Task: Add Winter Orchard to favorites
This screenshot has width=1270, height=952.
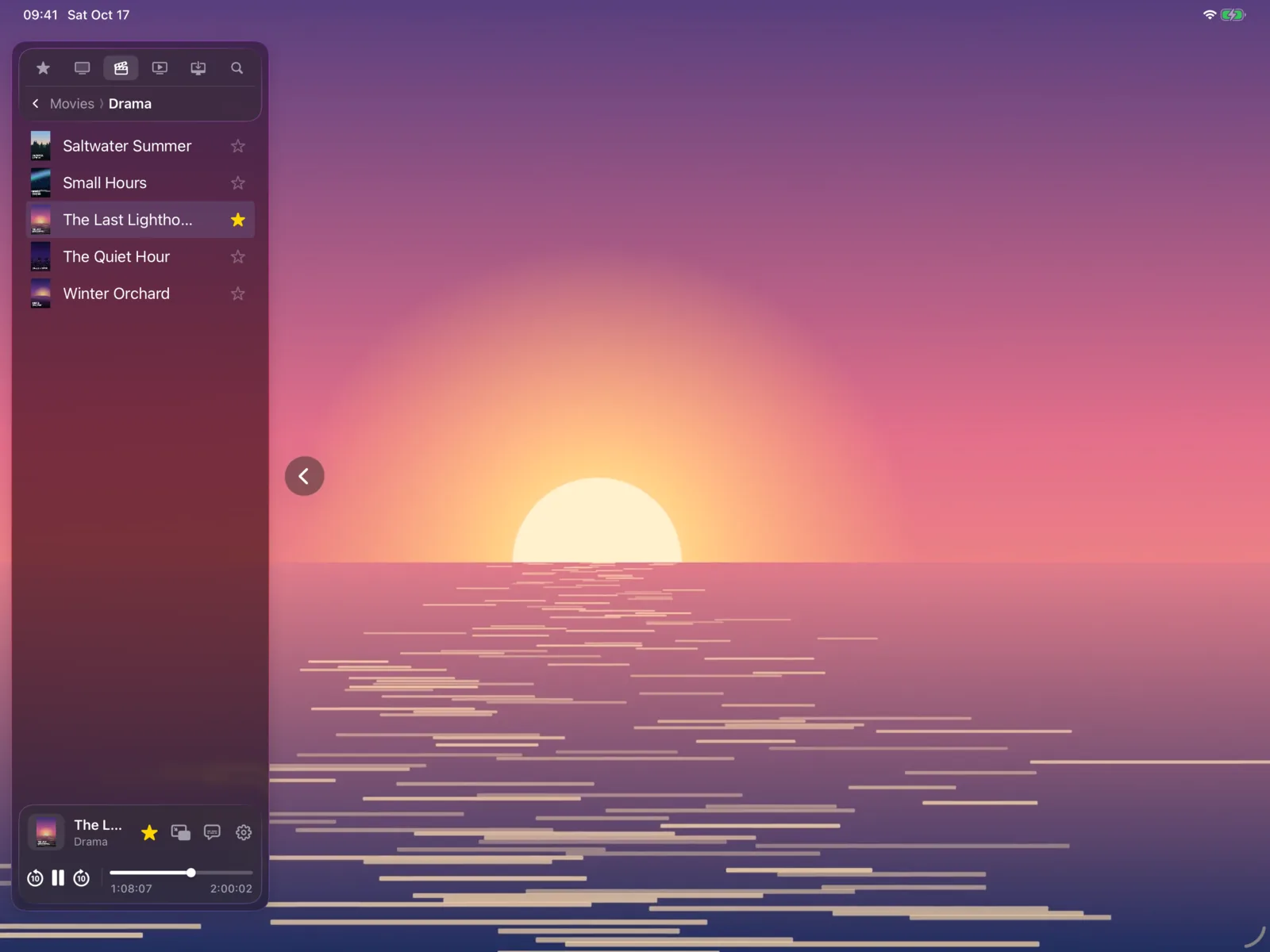Action: click(x=238, y=294)
